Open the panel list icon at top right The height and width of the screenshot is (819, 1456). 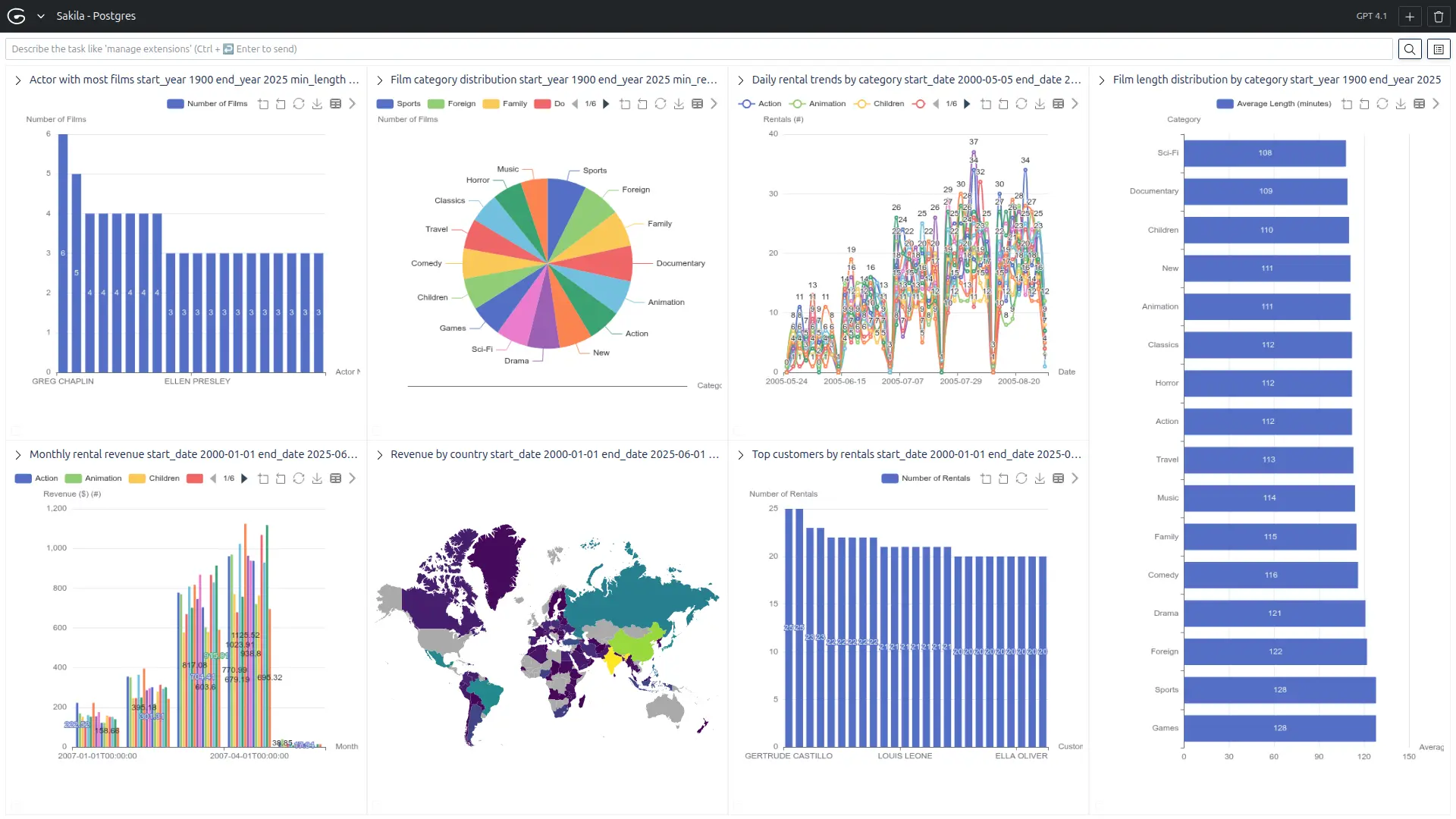(1439, 49)
